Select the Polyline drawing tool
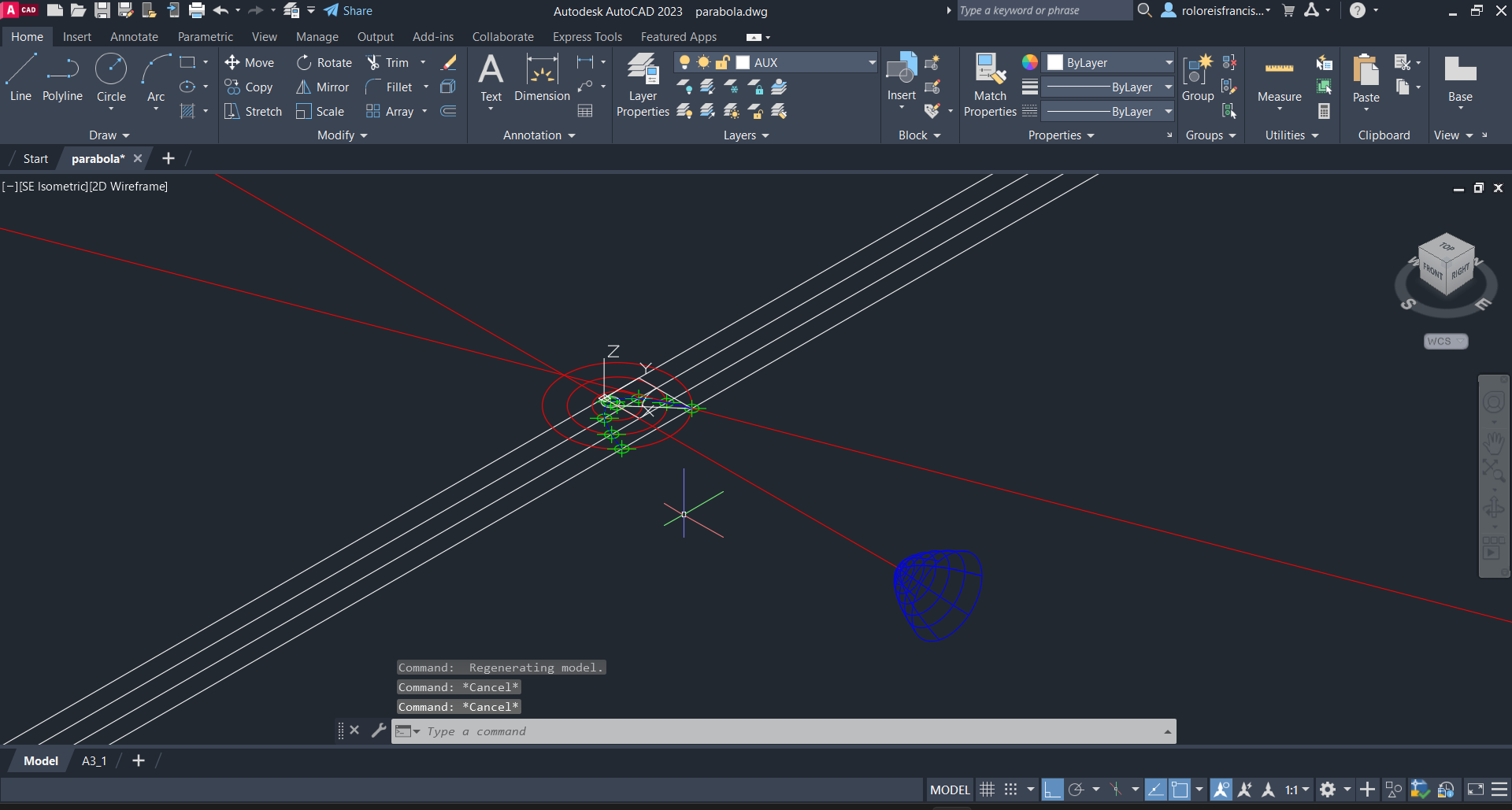 pyautogui.click(x=62, y=78)
